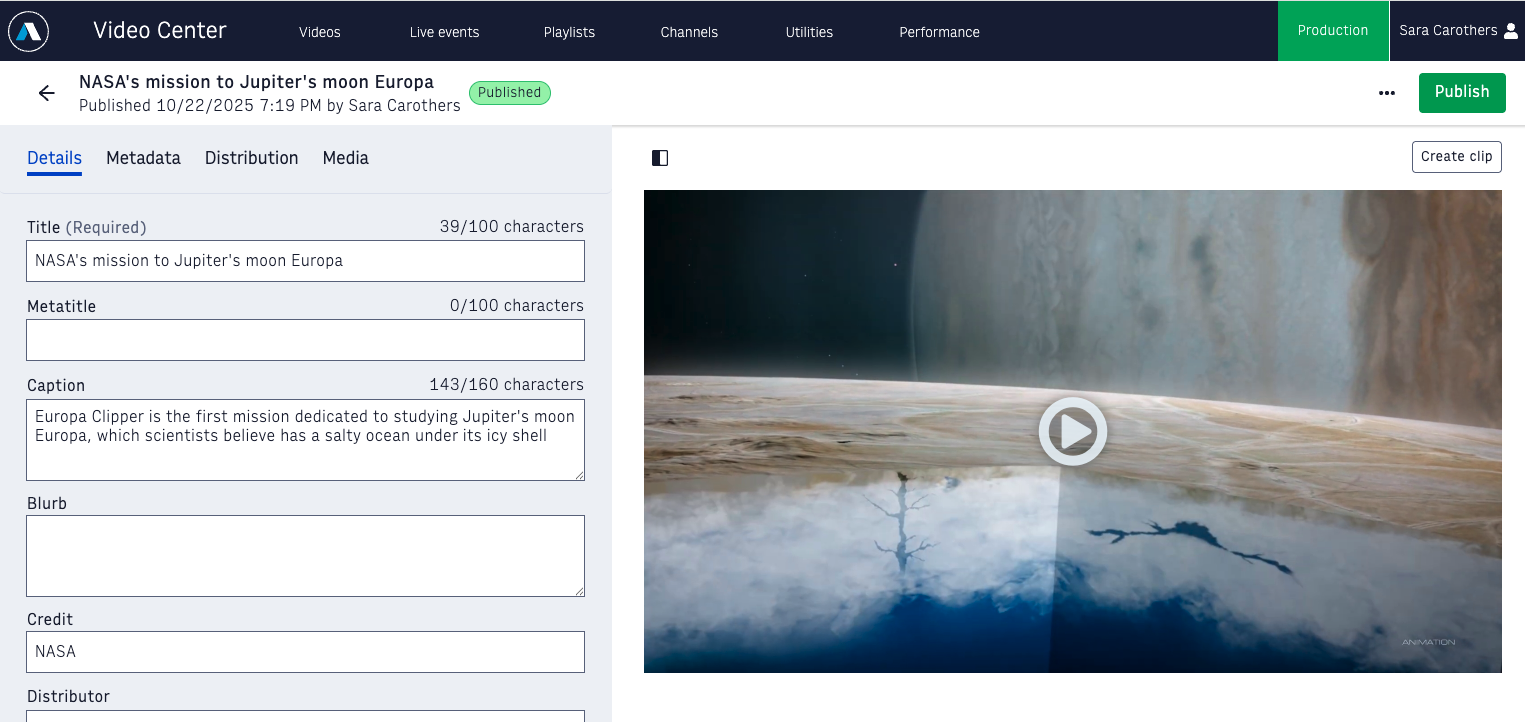Open the Live events menu
Viewport: 1525px width, 722px height.
point(444,32)
